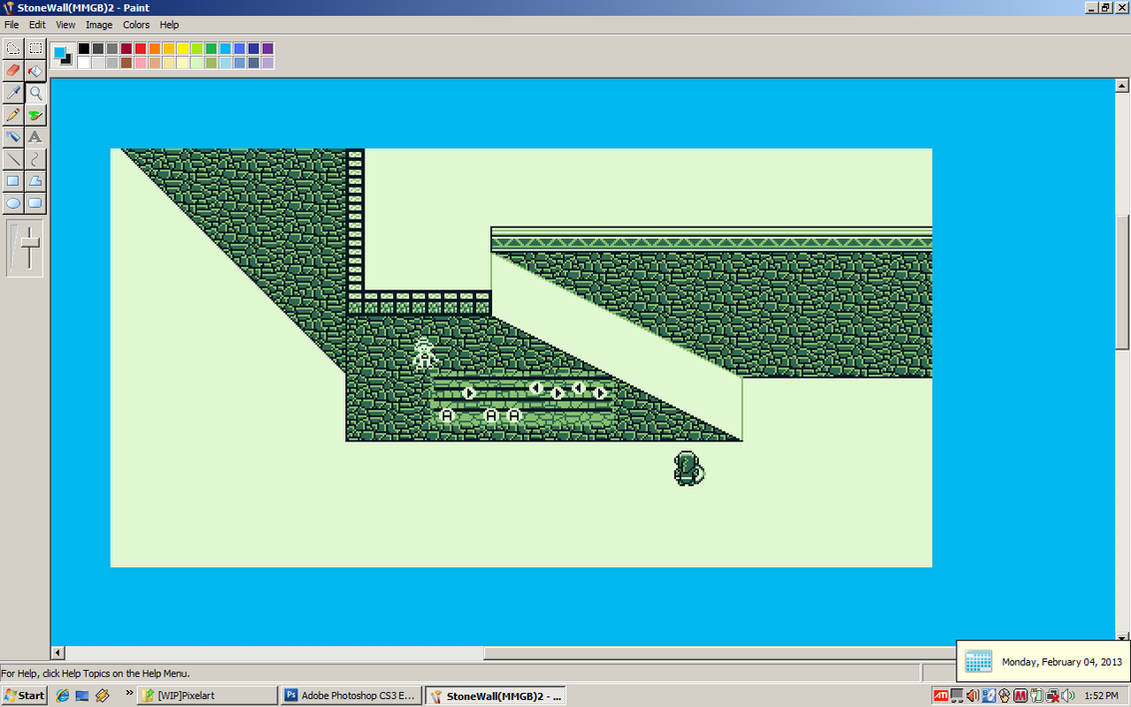Image resolution: width=1131 pixels, height=707 pixels.
Task: Click the speaker volume tray icon
Action: coord(1068,695)
